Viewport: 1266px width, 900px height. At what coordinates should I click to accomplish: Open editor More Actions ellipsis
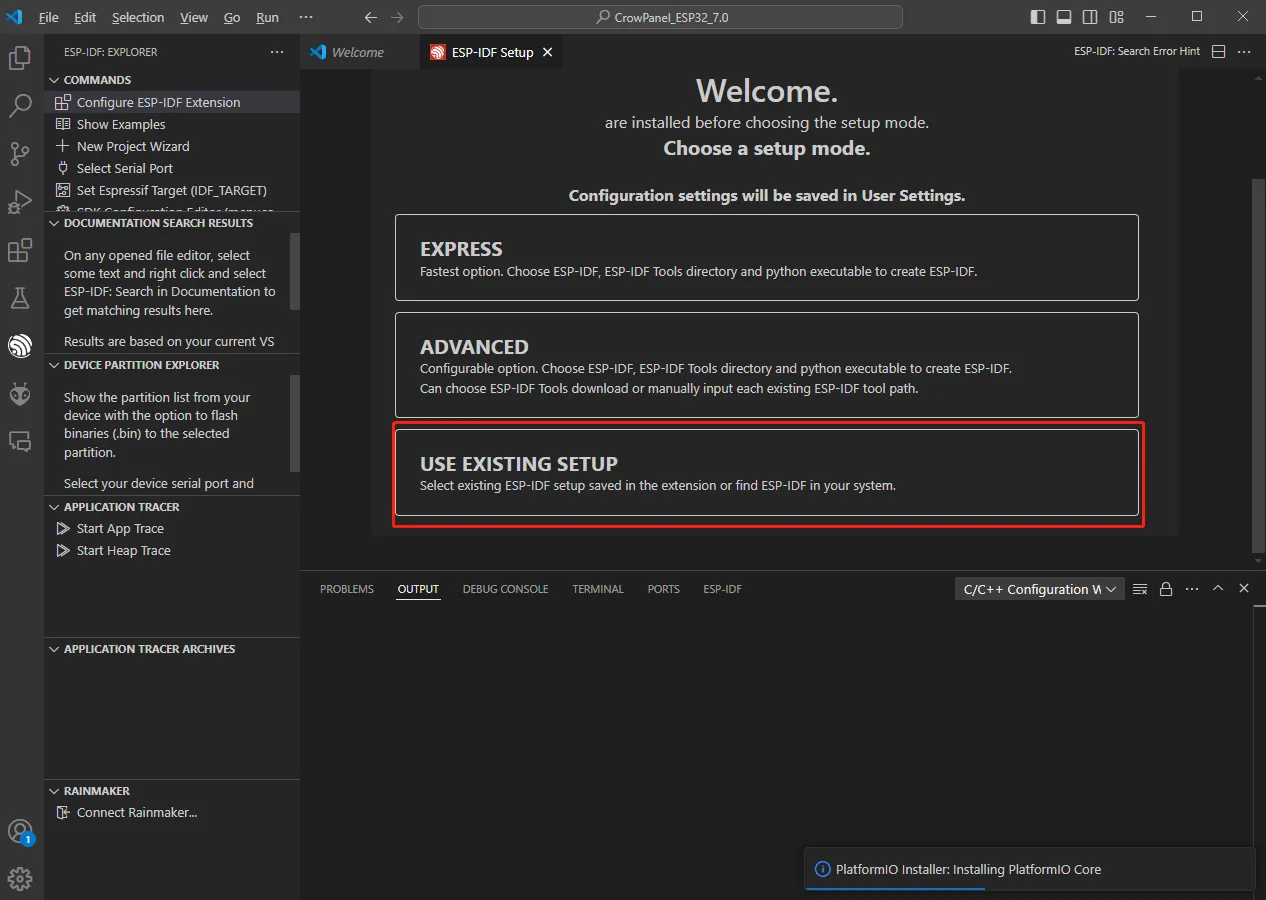[x=1244, y=52]
